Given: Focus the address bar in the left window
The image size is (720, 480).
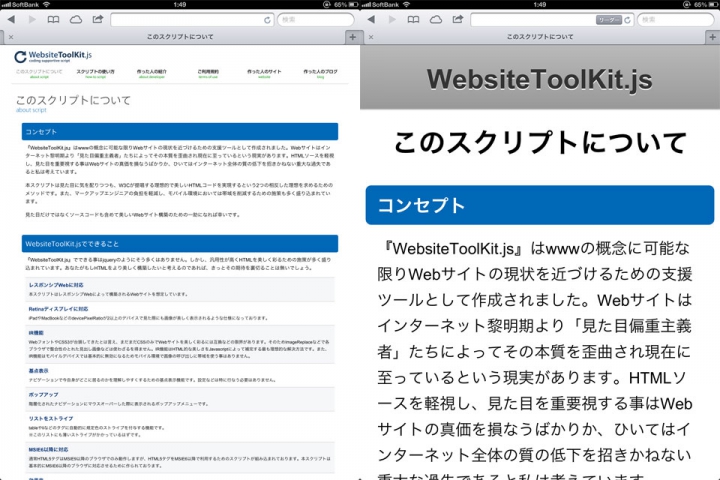Looking at the screenshot, I should (x=192, y=20).
